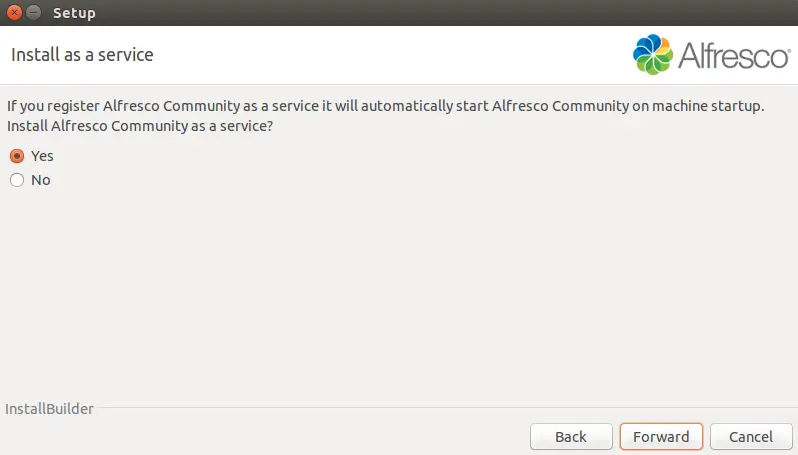Click "Install Alfresco Community as a service?" question
The width and height of the screenshot is (798, 455).
[140, 126]
